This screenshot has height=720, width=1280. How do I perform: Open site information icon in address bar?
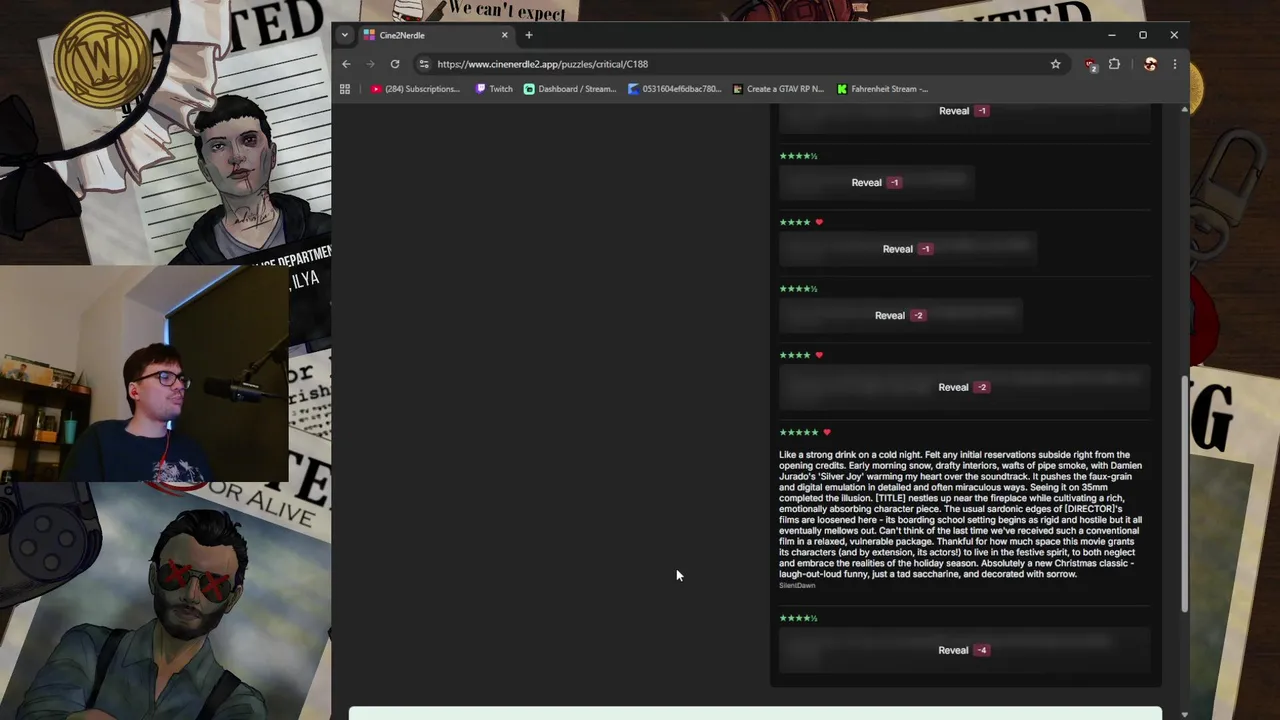[x=424, y=64]
